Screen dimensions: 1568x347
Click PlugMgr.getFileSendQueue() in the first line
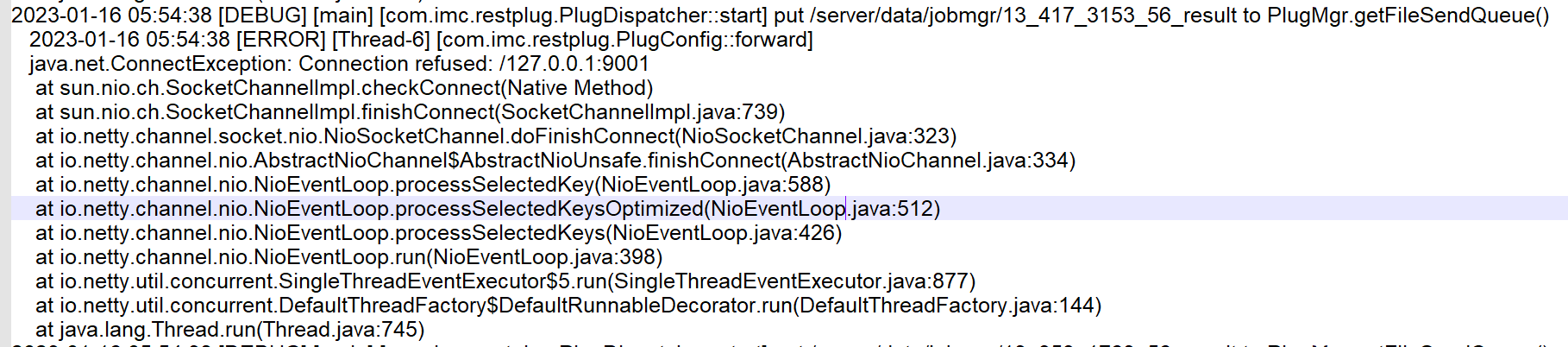[x=1408, y=16]
